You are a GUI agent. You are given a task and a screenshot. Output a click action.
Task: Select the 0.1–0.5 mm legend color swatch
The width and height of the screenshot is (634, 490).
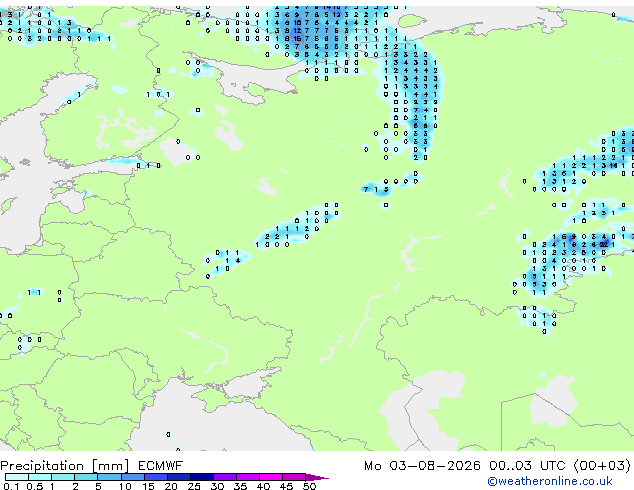tap(17, 477)
